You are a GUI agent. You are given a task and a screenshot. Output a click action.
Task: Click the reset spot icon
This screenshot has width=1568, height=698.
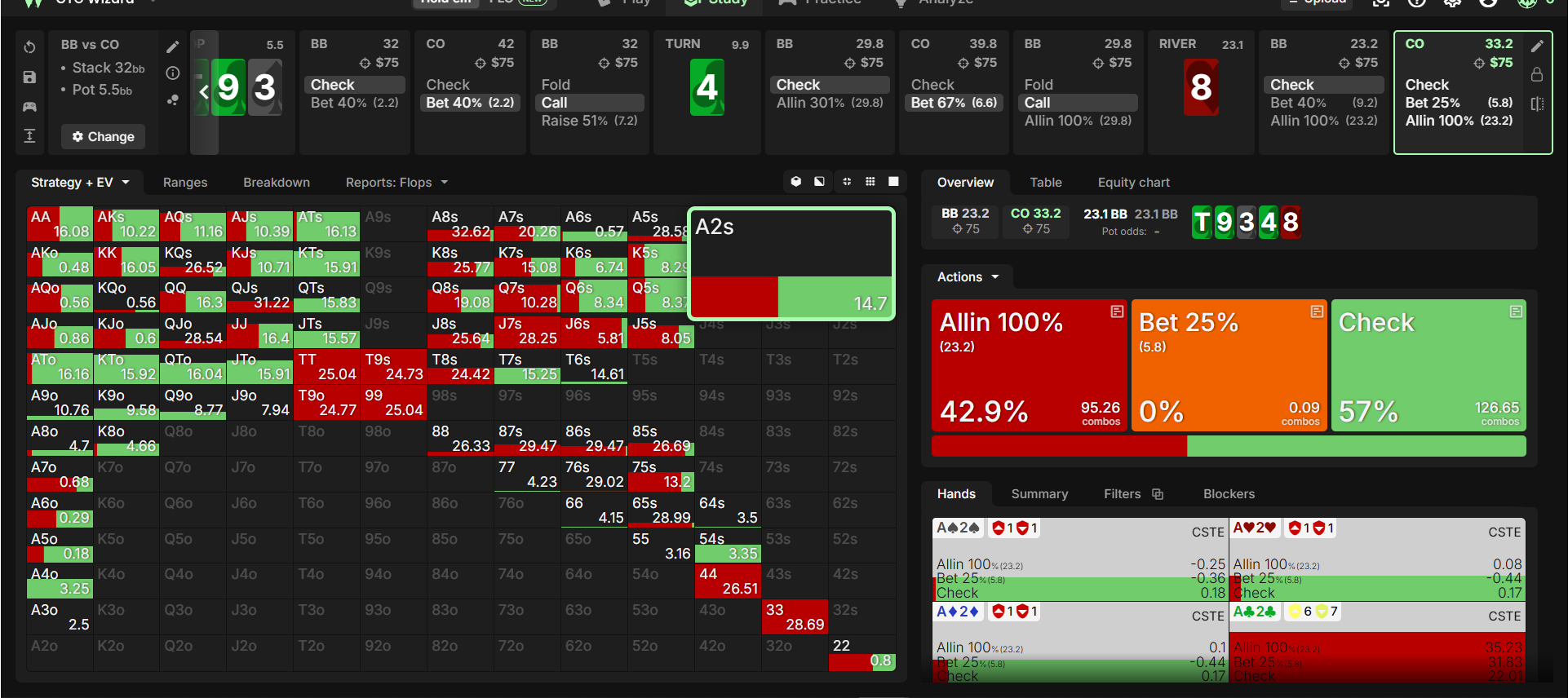[x=29, y=47]
